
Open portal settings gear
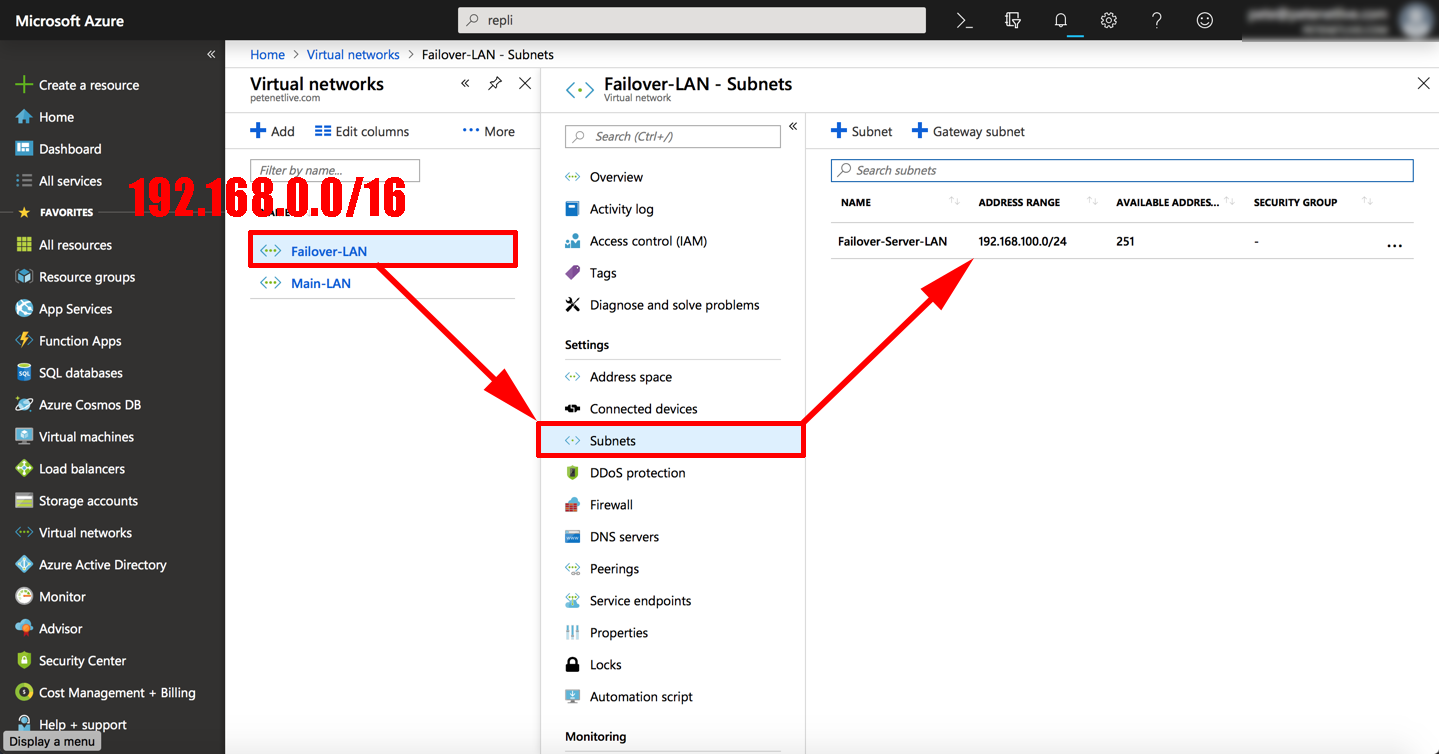[1108, 20]
